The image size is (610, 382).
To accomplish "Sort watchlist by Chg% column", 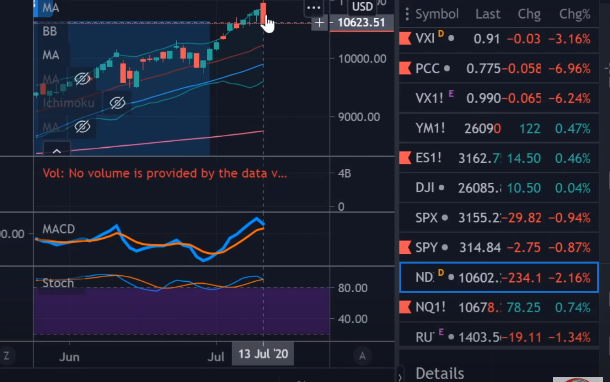I will (574, 14).
